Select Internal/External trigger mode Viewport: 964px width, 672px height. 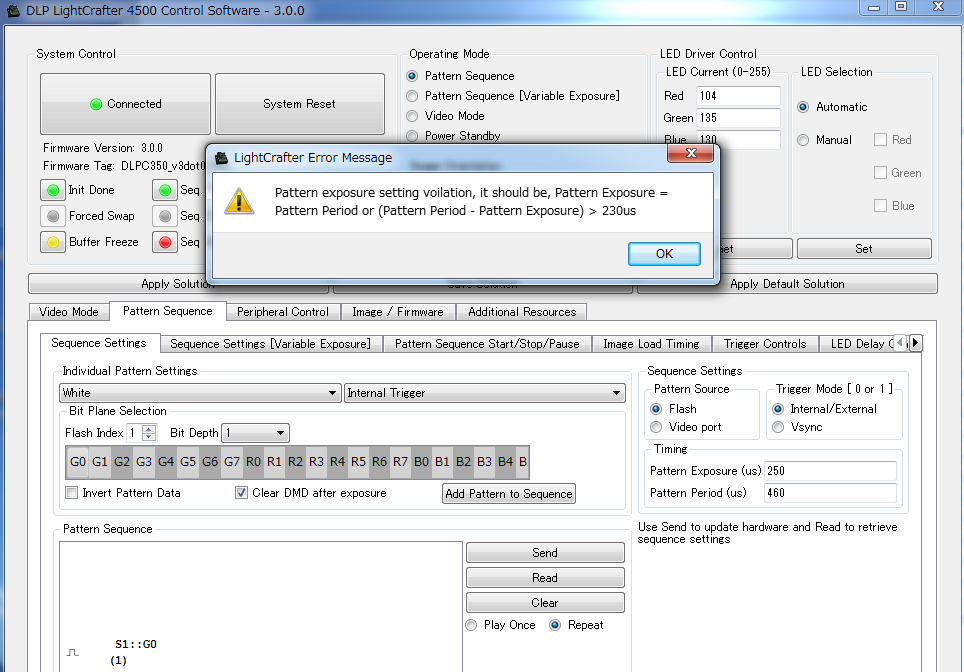(778, 409)
